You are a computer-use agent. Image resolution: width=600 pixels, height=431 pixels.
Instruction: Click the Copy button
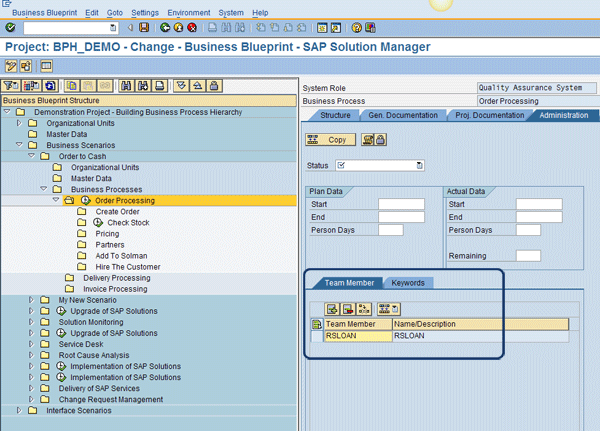(x=331, y=140)
